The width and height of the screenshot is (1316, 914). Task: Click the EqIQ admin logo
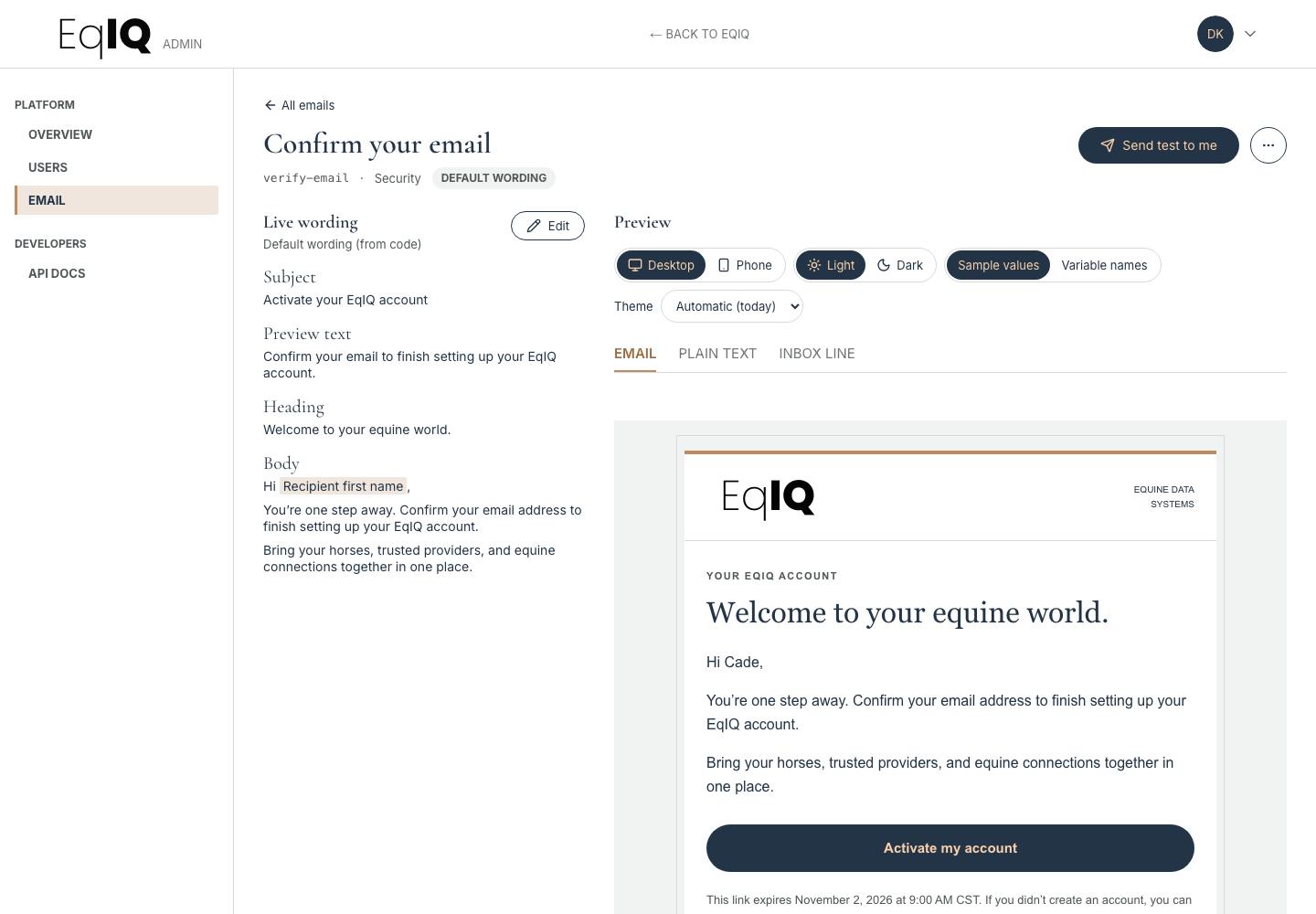coord(105,37)
